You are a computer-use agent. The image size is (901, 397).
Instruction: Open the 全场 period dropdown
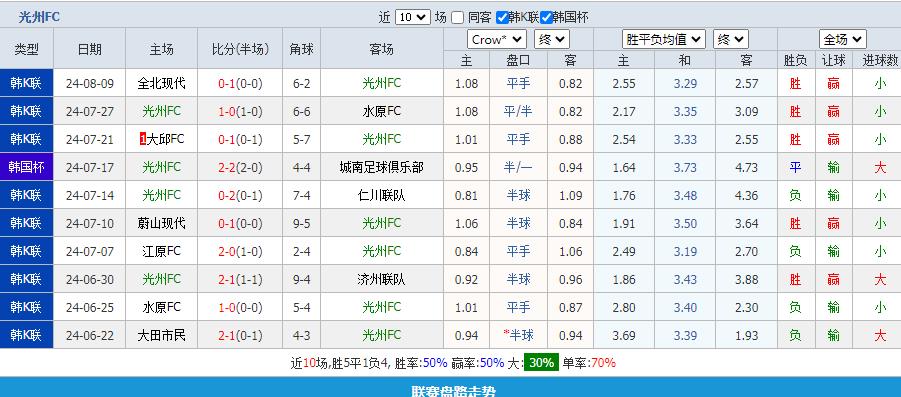point(843,40)
